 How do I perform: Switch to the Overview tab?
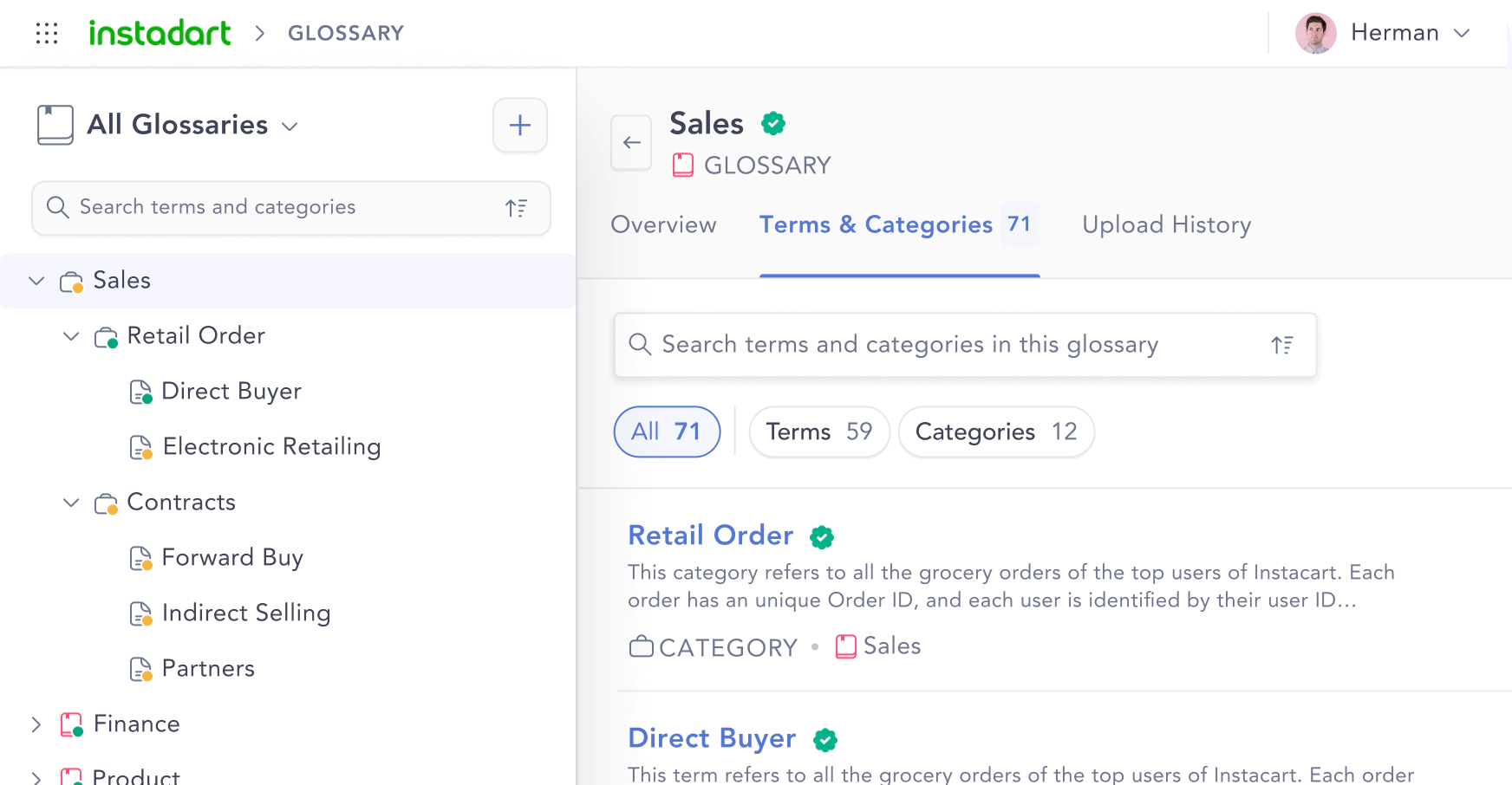click(663, 225)
